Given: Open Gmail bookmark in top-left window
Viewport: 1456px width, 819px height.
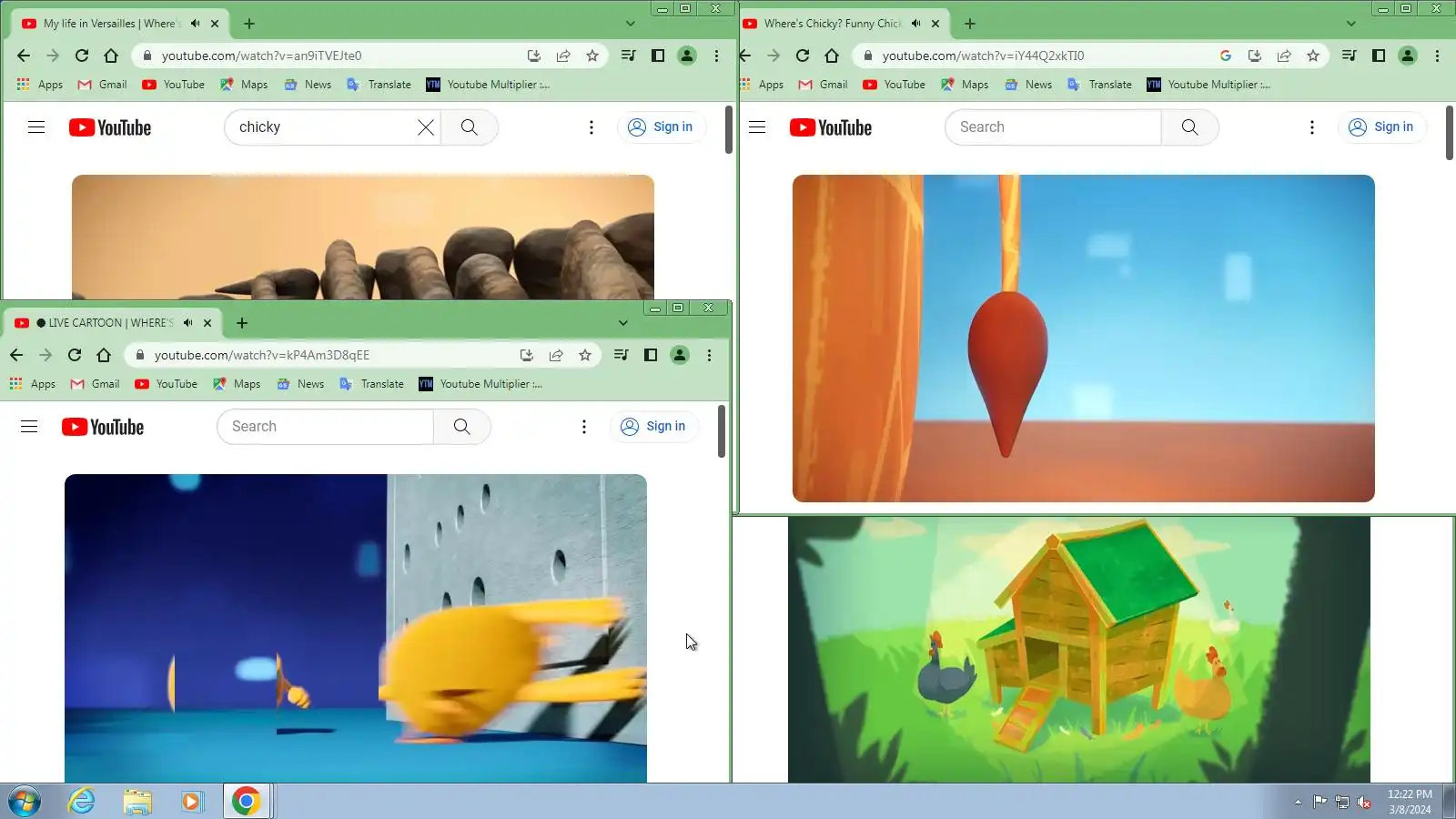Looking at the screenshot, I should pos(103,85).
